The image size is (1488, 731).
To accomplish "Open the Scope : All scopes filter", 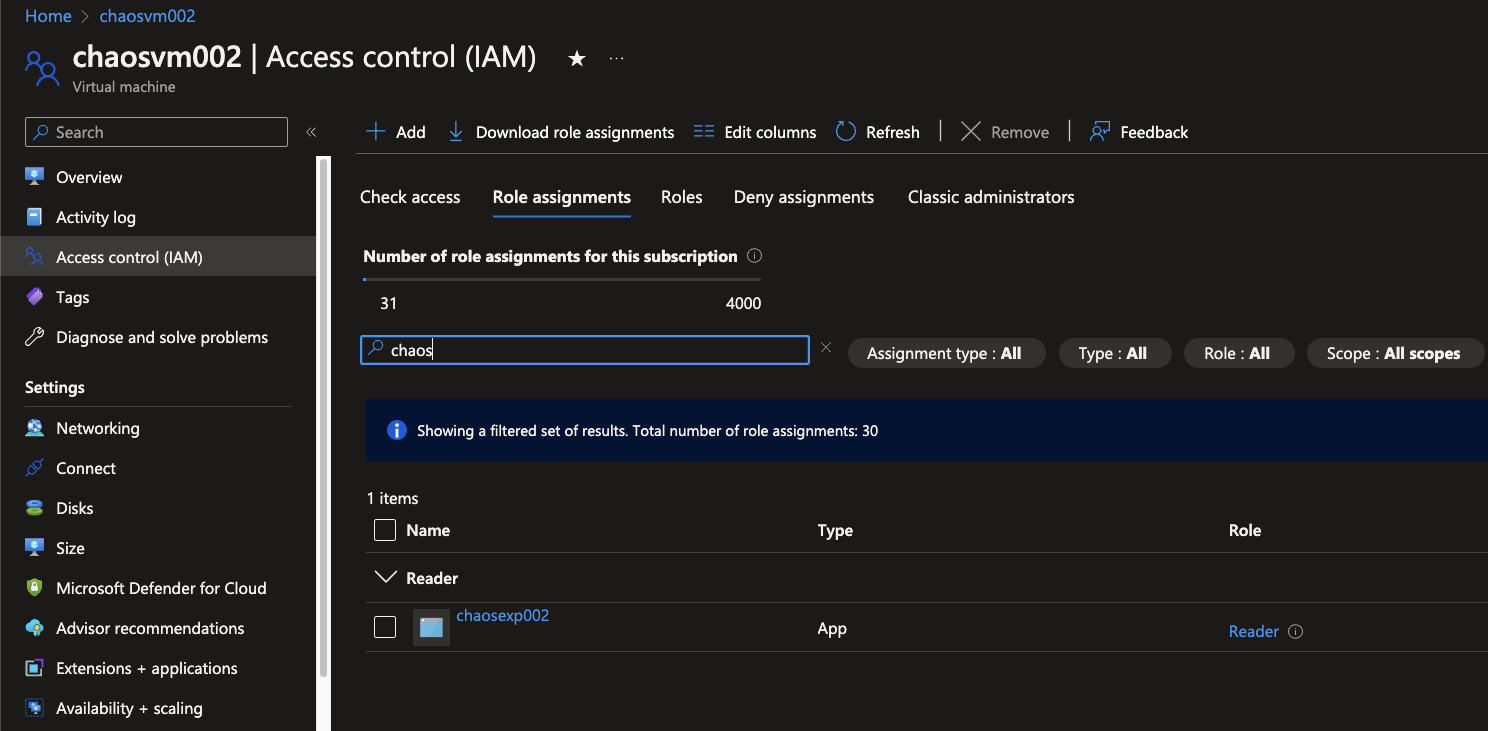I will coord(1394,353).
